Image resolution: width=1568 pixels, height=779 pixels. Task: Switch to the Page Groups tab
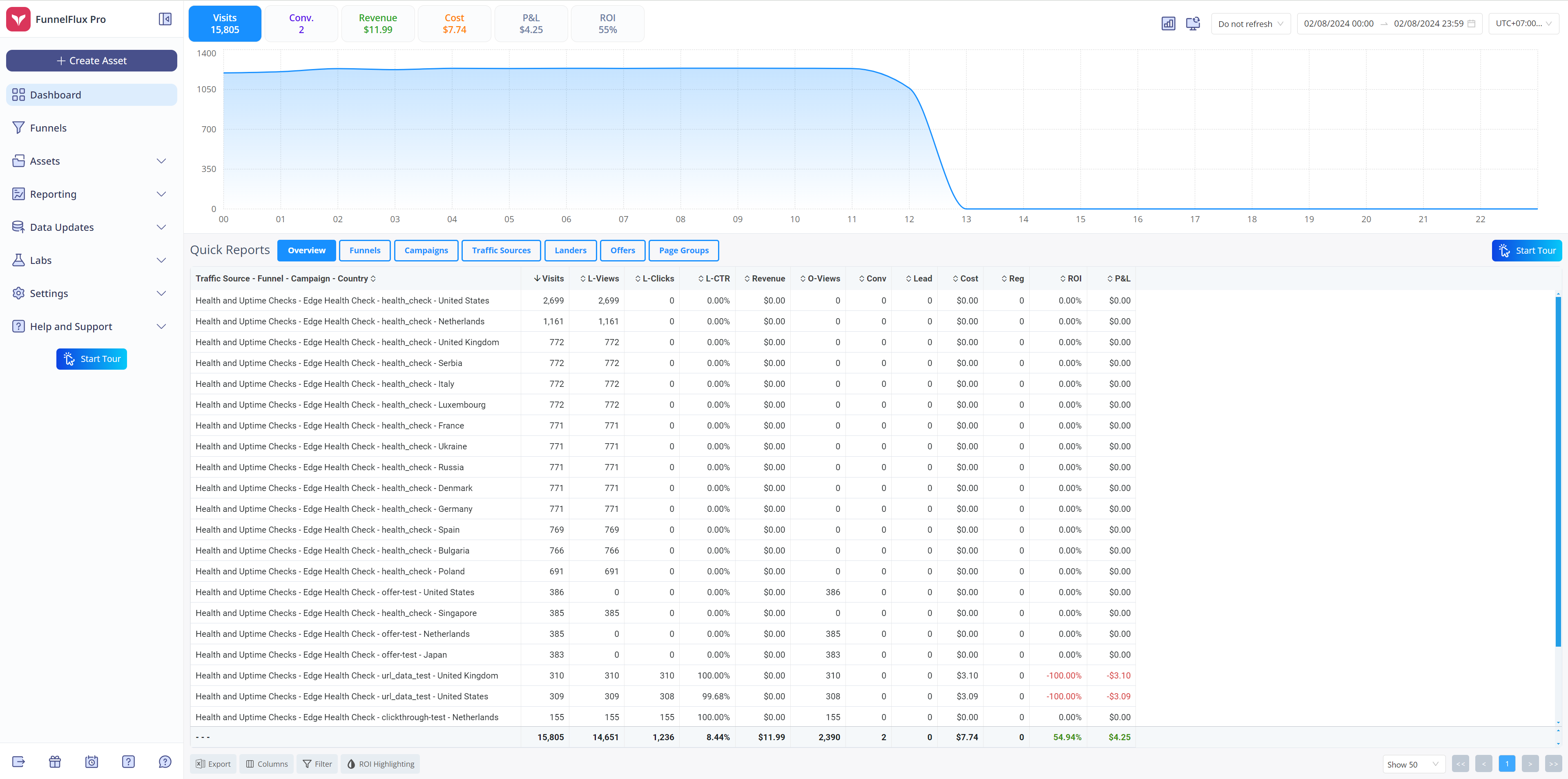[684, 250]
